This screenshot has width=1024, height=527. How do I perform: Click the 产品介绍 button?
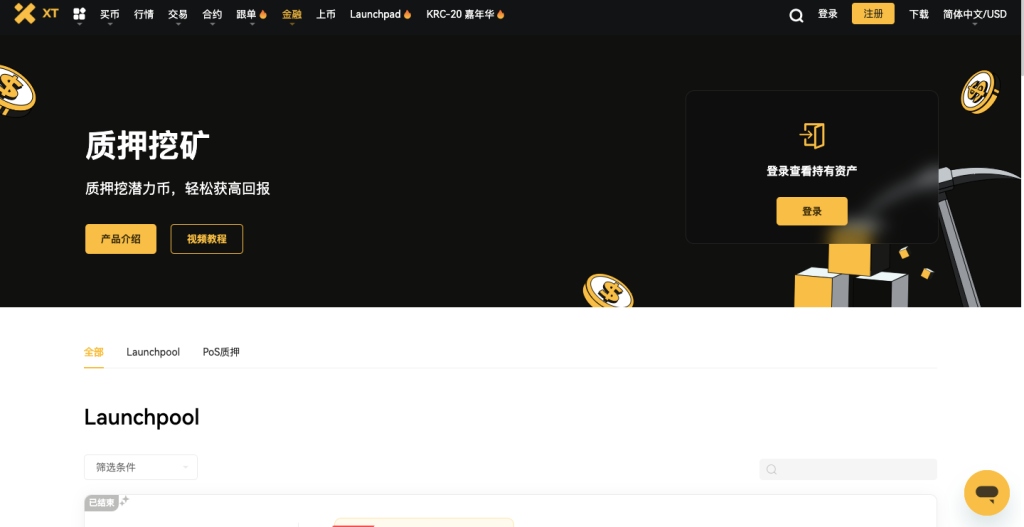coord(121,239)
